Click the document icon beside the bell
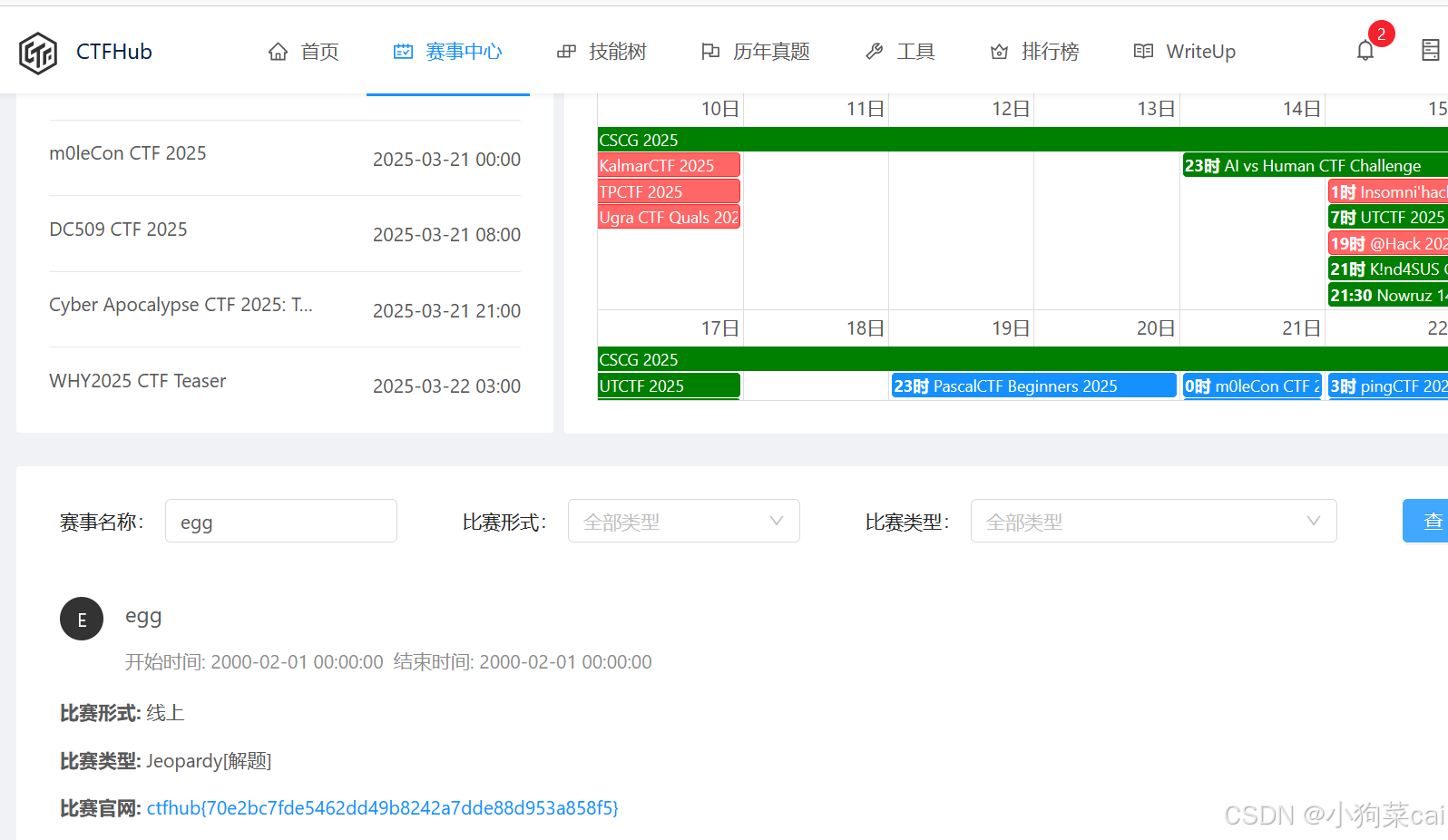The height and width of the screenshot is (840, 1448). pyautogui.click(x=1431, y=51)
